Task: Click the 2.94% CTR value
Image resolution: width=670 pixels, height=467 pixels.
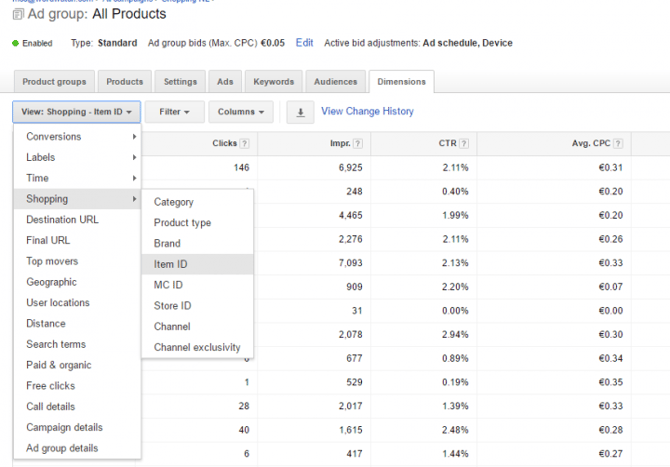Action: [x=455, y=335]
